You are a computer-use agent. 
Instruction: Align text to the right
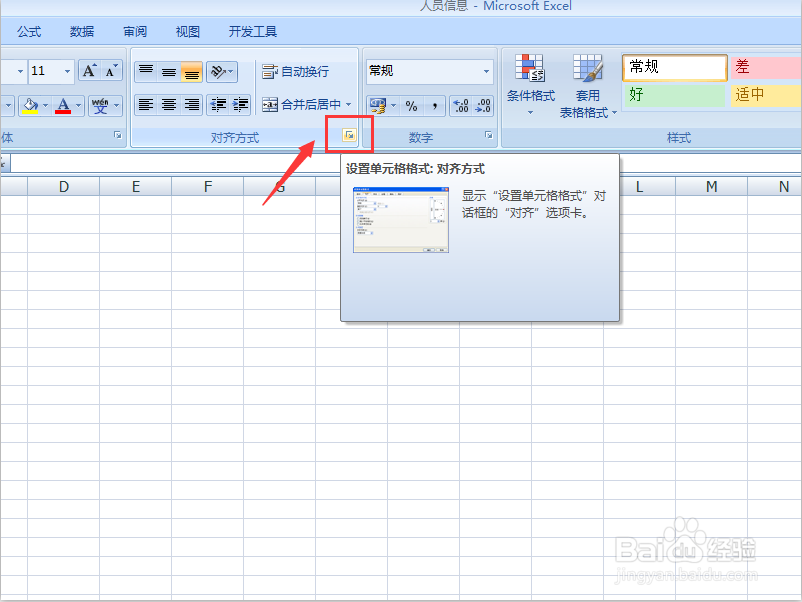(192, 105)
